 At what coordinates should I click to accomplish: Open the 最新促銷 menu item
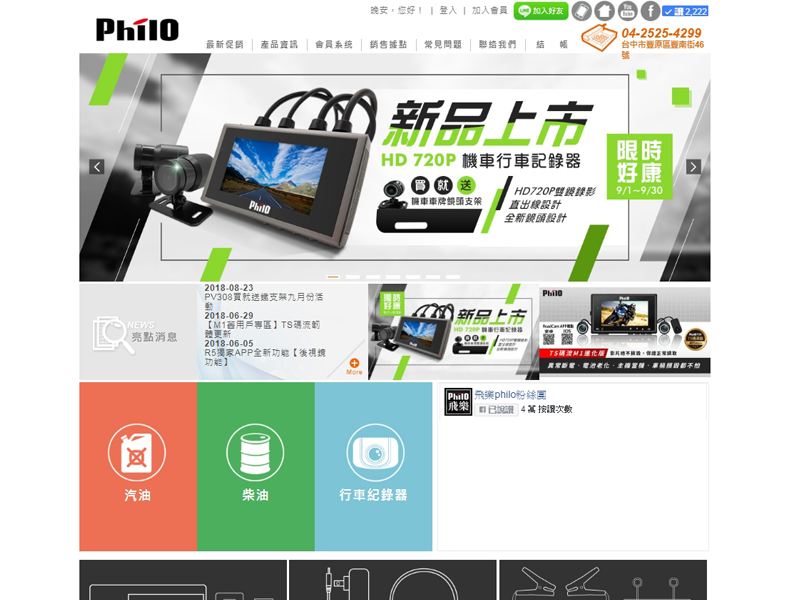tap(225, 44)
